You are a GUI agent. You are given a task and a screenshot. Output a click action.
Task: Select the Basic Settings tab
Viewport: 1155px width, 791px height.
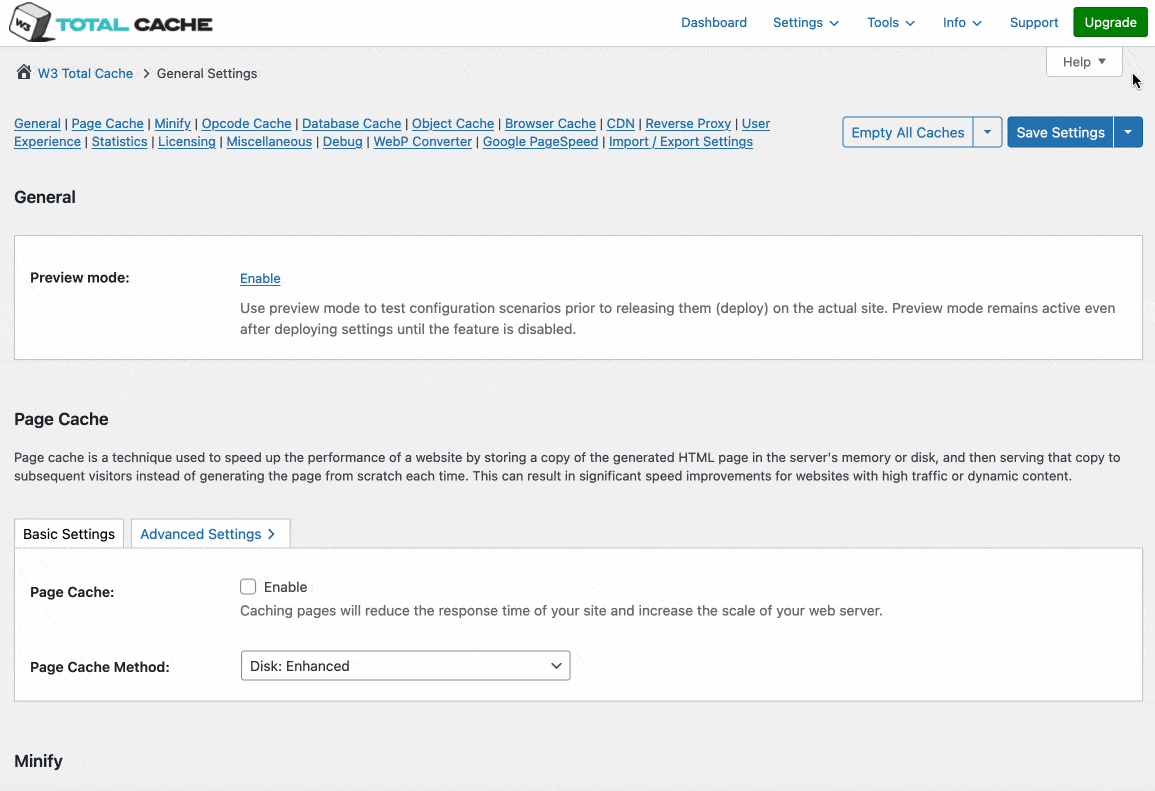pyautogui.click(x=69, y=534)
